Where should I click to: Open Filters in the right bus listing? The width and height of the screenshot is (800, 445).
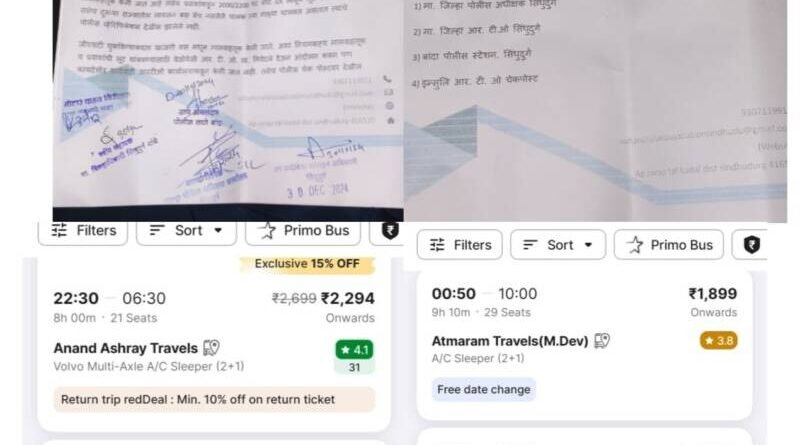460,245
